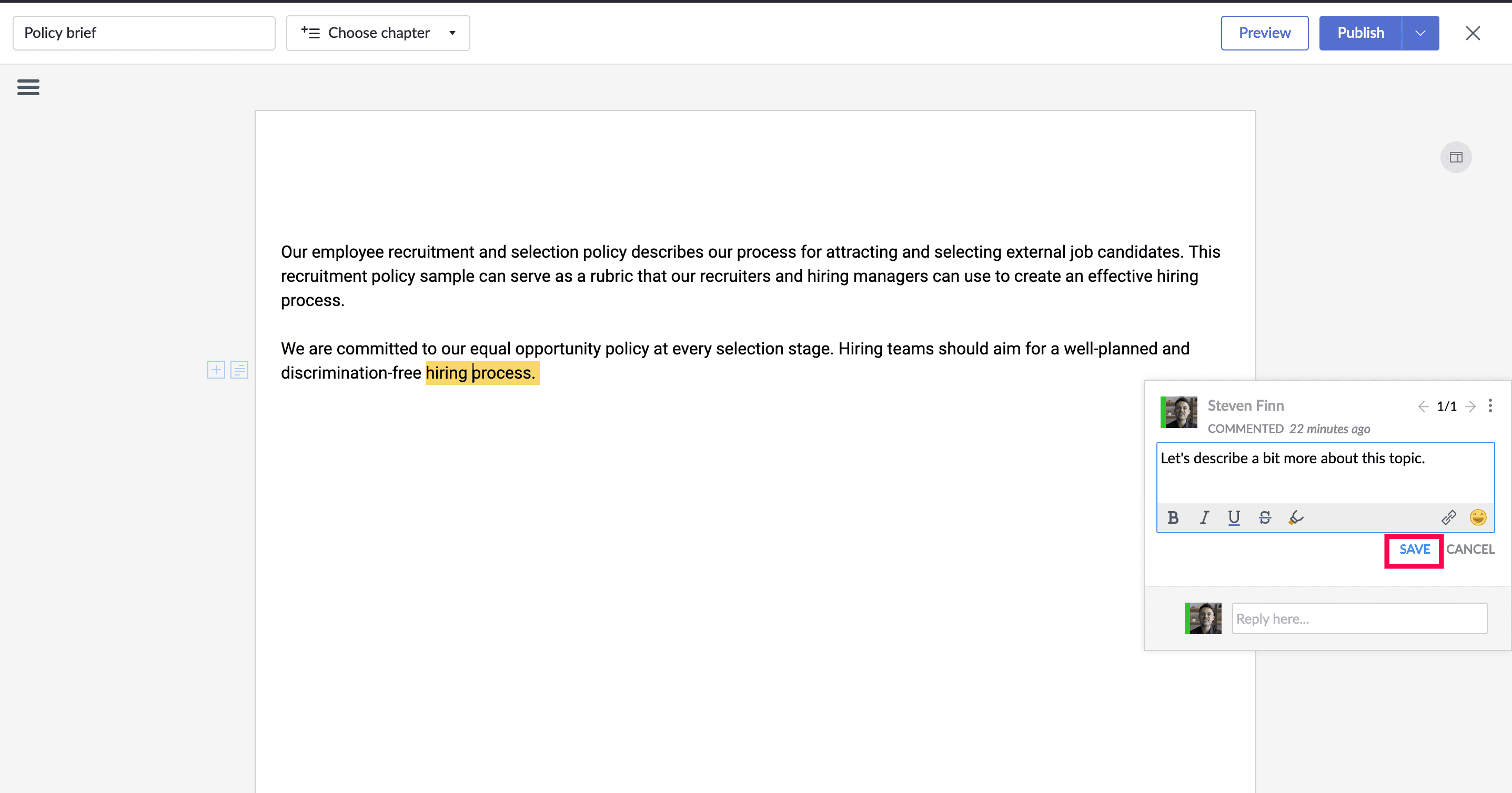Apply strikethrough to comment text
This screenshot has height=793, width=1512.
pyautogui.click(x=1265, y=517)
